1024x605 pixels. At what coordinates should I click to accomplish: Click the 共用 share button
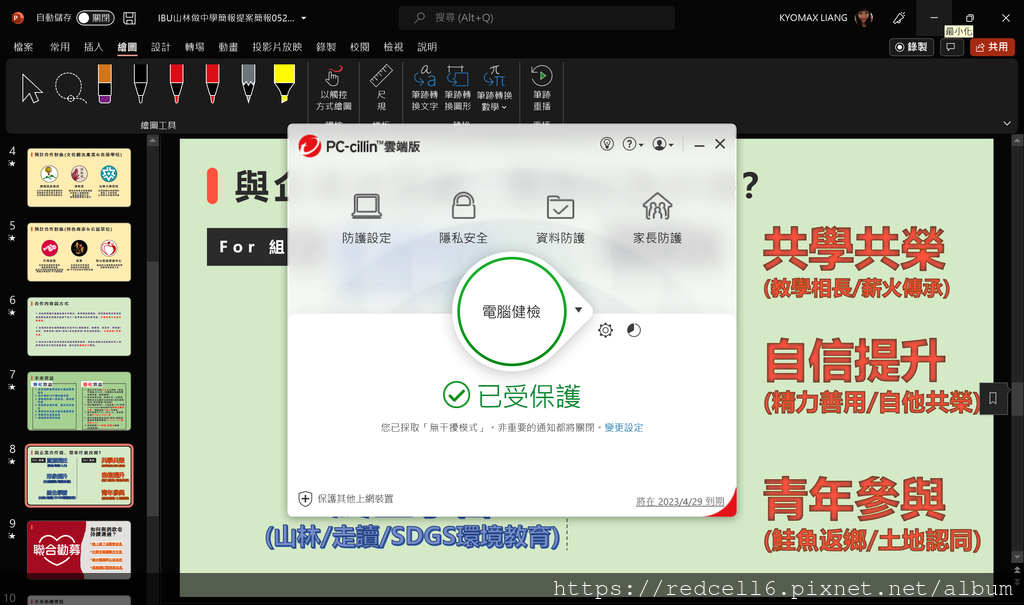coord(992,47)
